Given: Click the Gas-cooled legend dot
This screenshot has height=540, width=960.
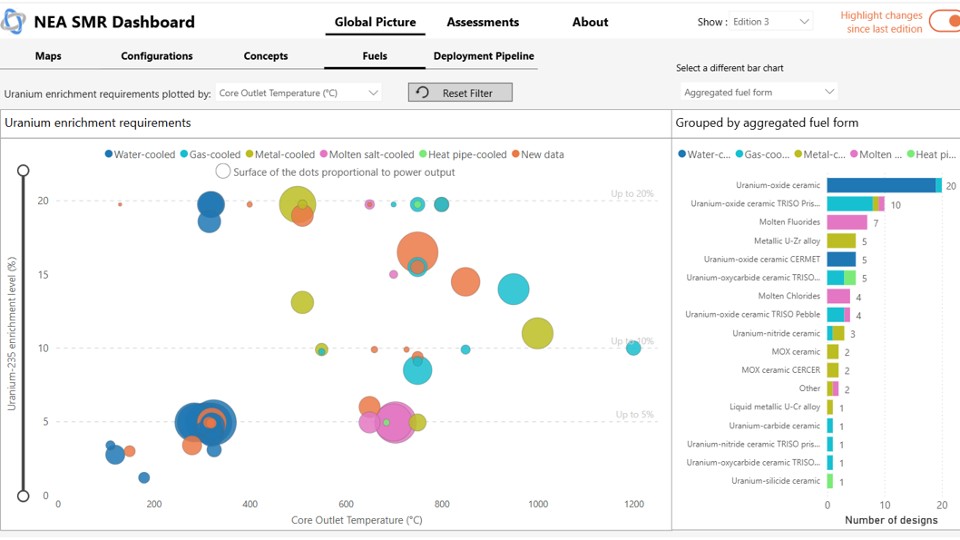Looking at the screenshot, I should pos(185,154).
